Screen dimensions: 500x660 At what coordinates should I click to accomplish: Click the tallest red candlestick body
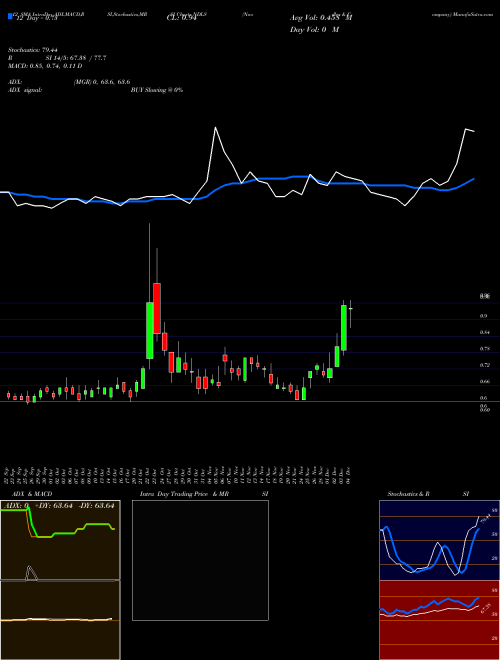(x=157, y=308)
